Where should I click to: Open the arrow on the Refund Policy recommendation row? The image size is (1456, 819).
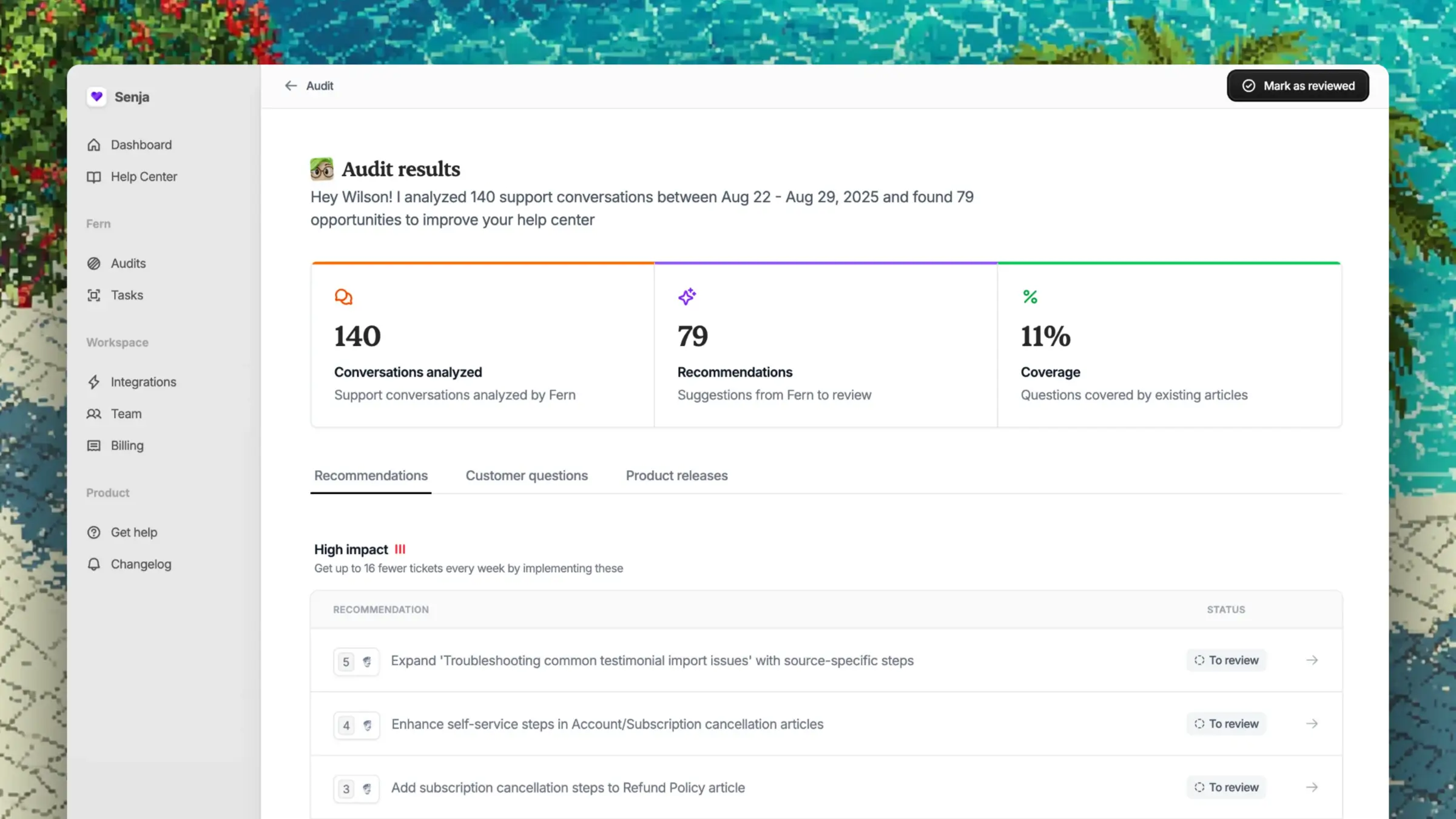[1312, 787]
